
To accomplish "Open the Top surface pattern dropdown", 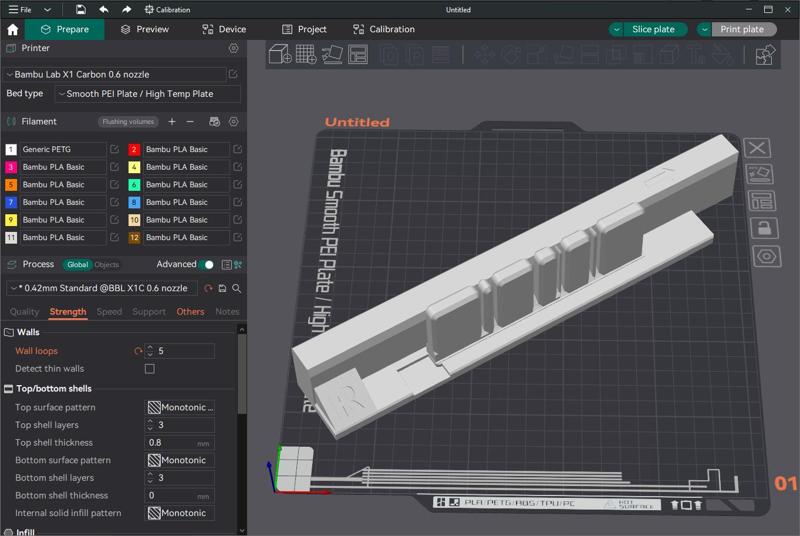I will [180, 408].
